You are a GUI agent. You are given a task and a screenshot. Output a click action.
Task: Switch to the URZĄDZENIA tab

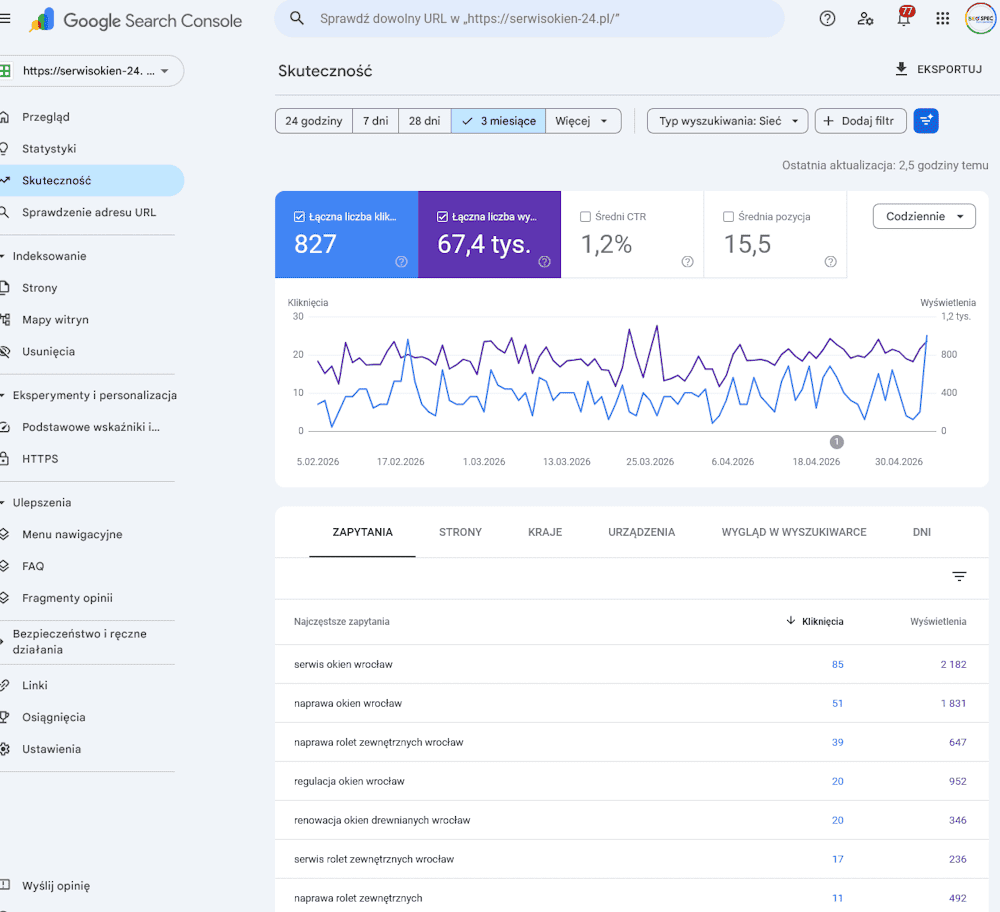642,532
